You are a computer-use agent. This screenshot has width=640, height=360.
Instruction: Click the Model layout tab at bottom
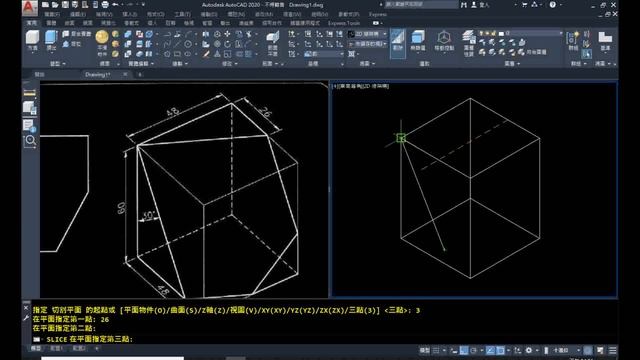36,349
